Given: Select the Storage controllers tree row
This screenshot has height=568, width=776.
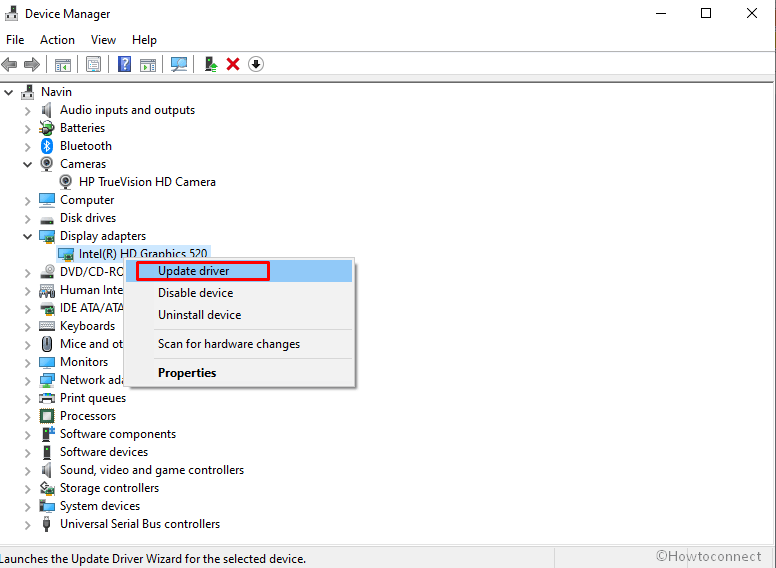Looking at the screenshot, I should pyautogui.click(x=109, y=488).
